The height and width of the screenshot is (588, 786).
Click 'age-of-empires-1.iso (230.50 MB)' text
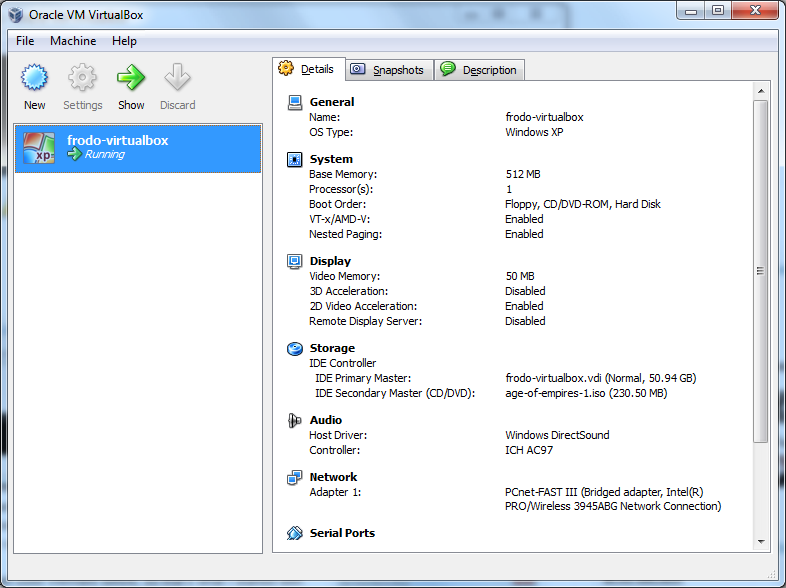coord(586,393)
